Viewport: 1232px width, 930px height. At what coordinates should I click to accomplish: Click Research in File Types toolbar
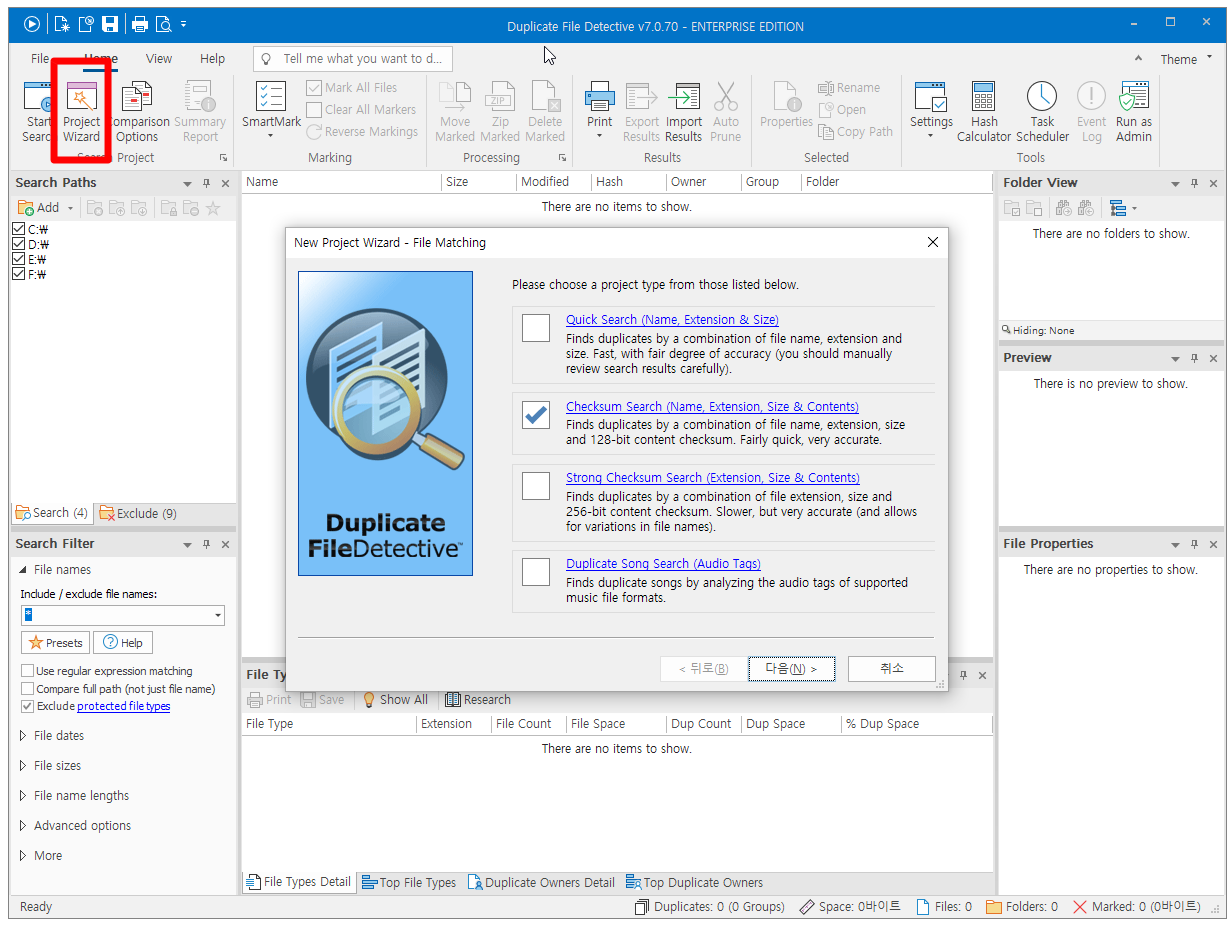coord(478,700)
